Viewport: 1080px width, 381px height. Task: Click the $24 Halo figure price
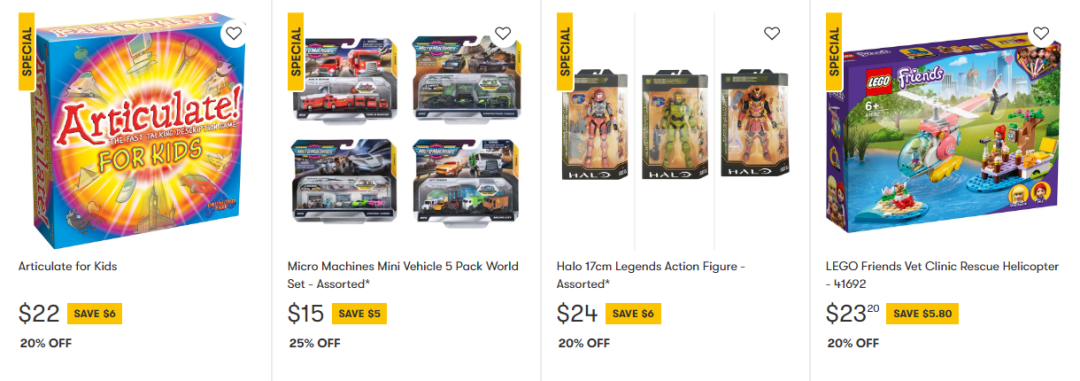577,314
